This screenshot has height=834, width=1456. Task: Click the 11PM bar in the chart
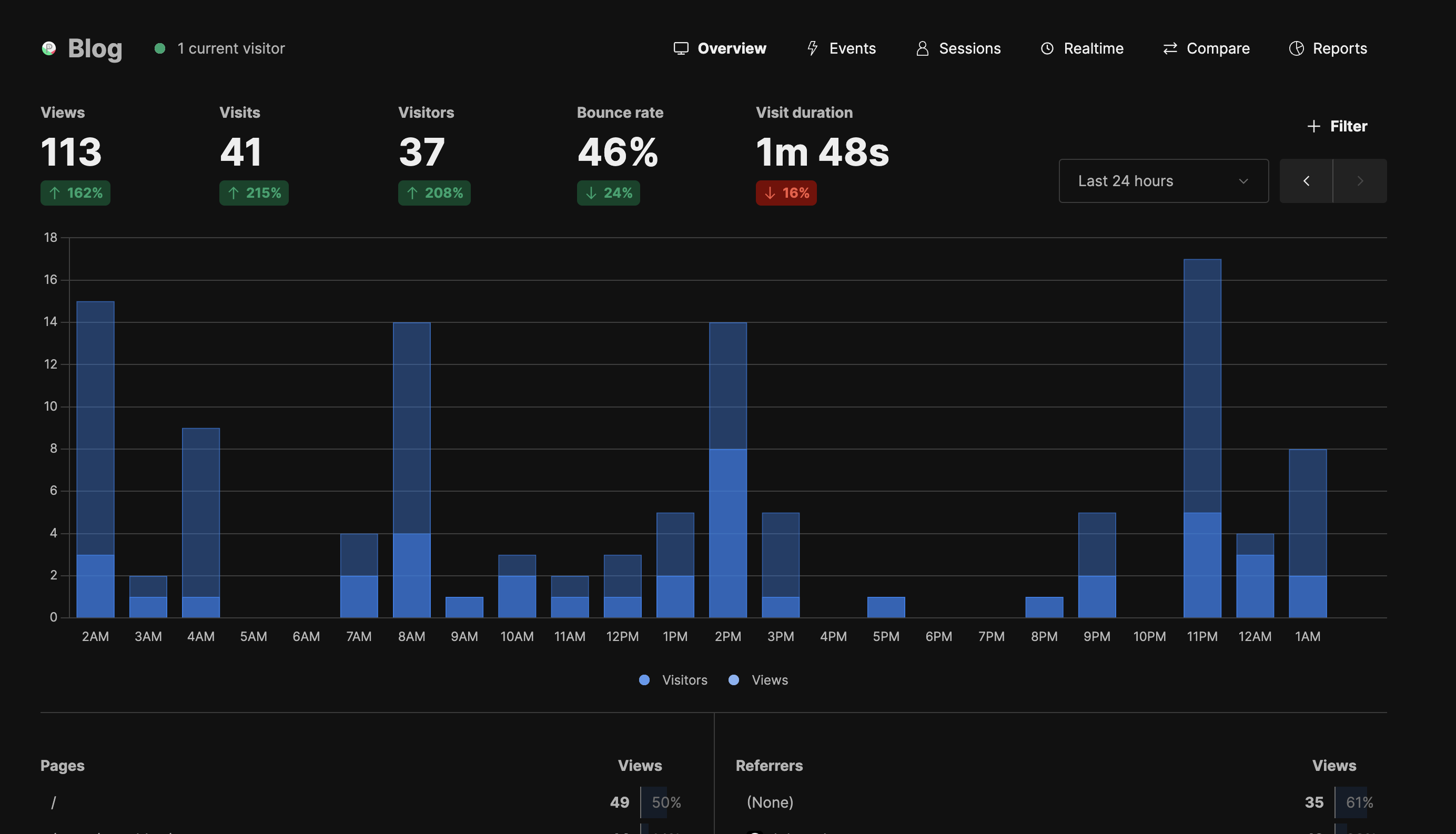pyautogui.click(x=1202, y=438)
